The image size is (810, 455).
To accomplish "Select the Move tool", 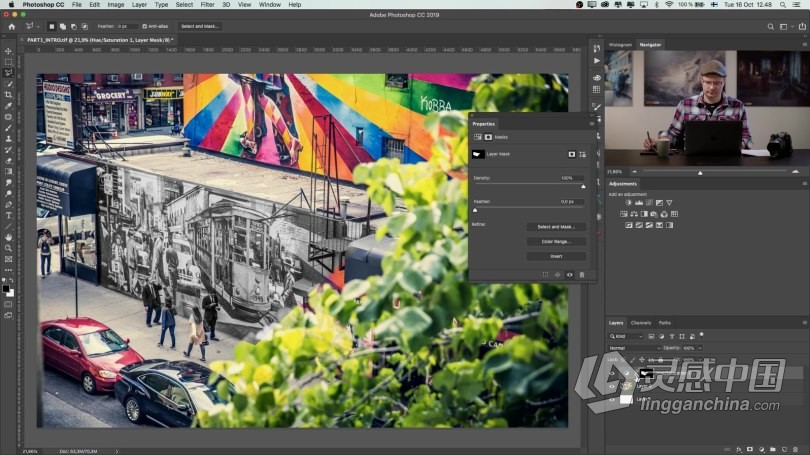I will click(8, 51).
